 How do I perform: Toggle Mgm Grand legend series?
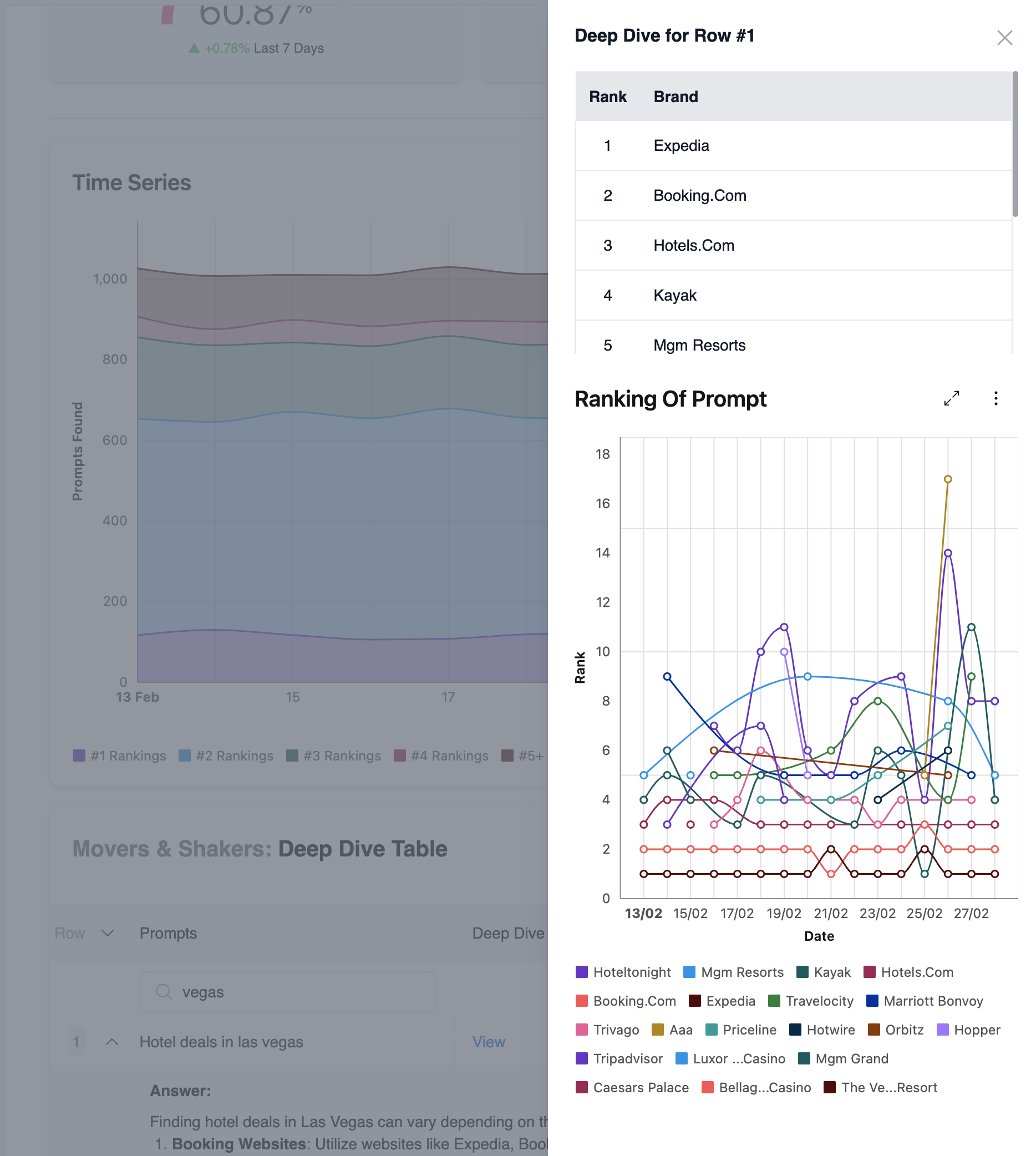pos(843,1059)
